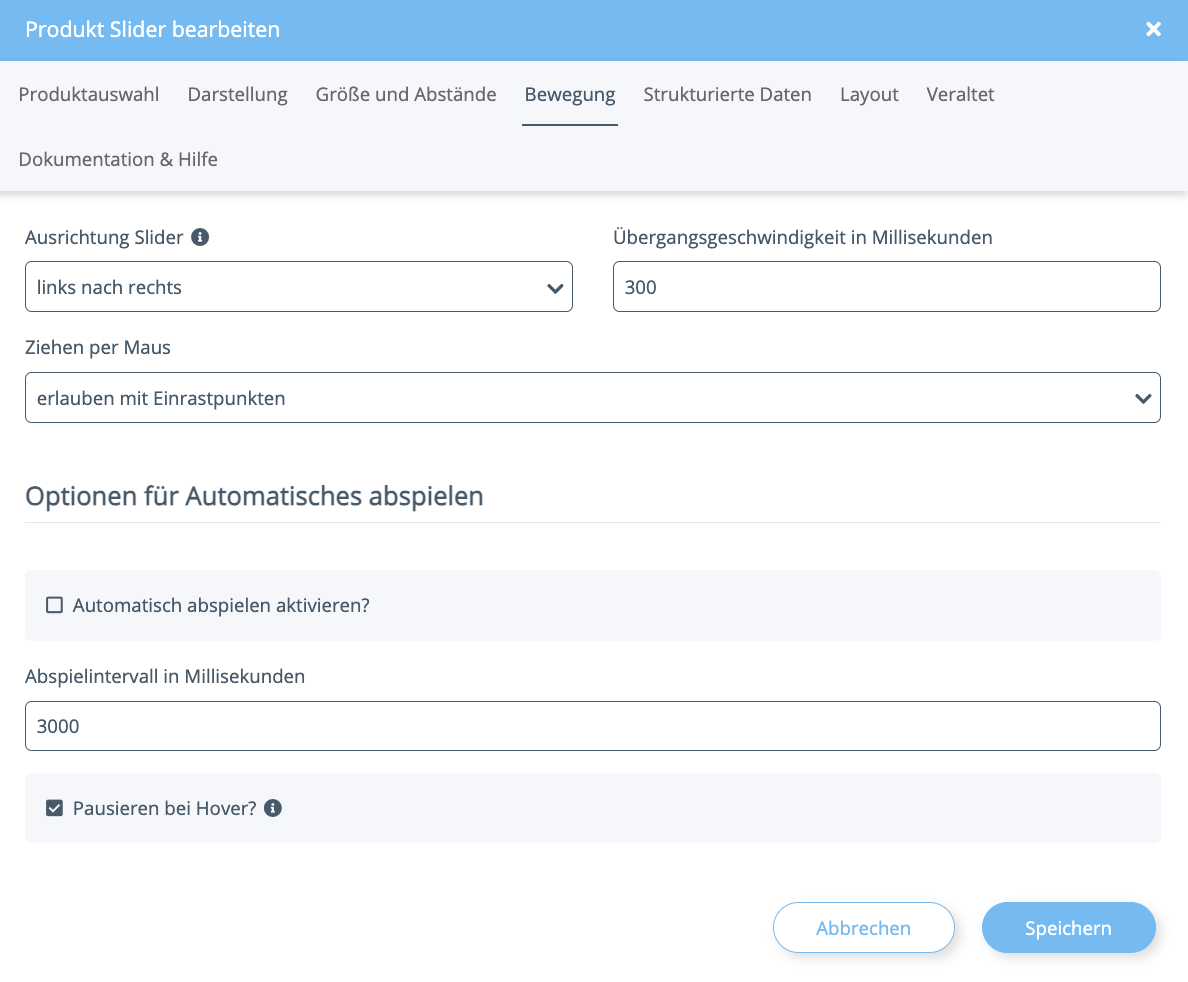Click the Optionen für Automatisches abspielen heading

click(x=254, y=496)
